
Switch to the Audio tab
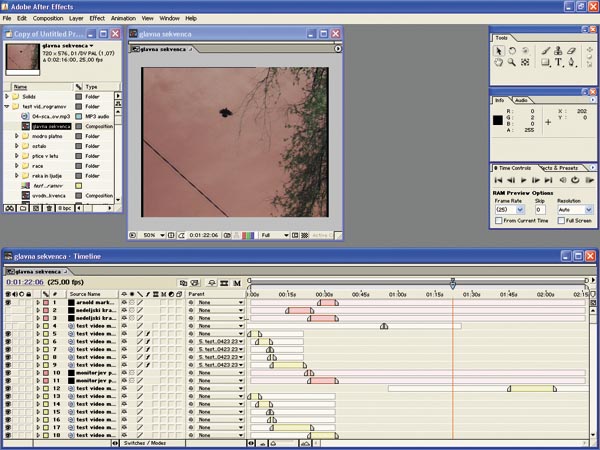click(522, 100)
